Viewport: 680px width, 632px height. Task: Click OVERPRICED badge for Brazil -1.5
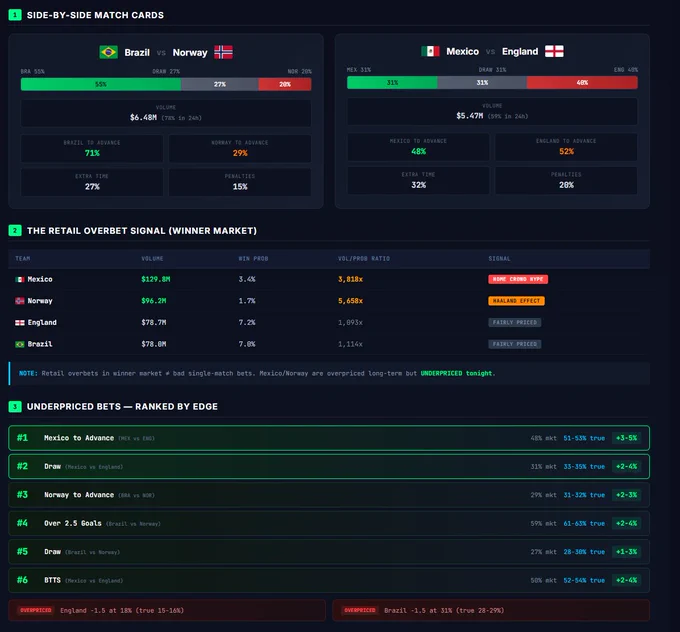click(x=360, y=610)
